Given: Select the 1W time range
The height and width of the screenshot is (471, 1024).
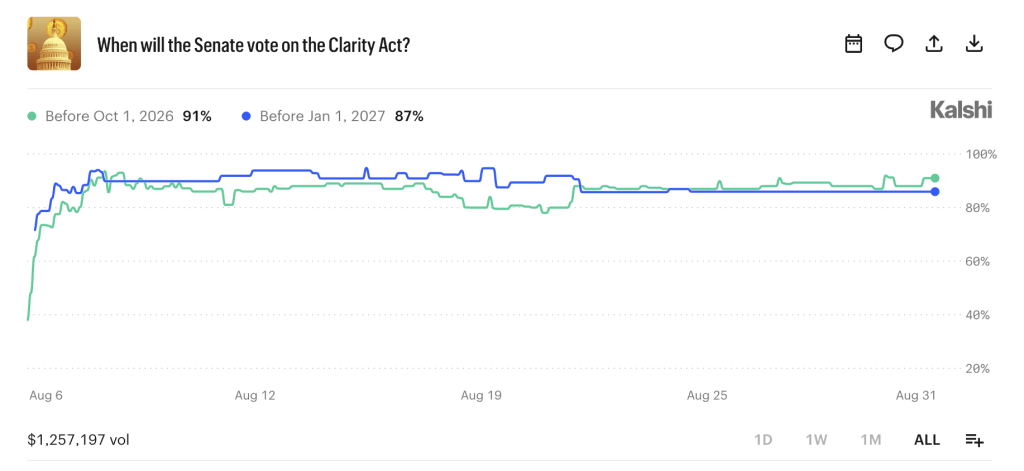Looking at the screenshot, I should (x=816, y=440).
